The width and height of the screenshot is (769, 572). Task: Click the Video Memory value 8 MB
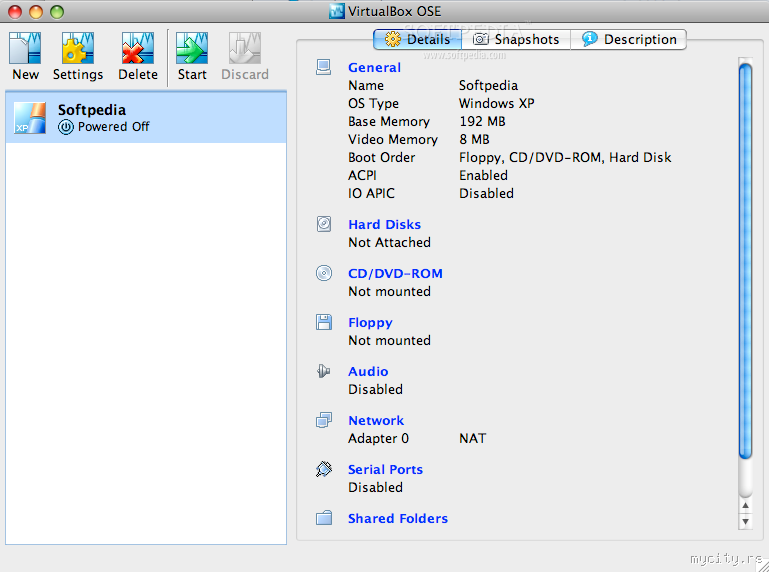point(474,140)
